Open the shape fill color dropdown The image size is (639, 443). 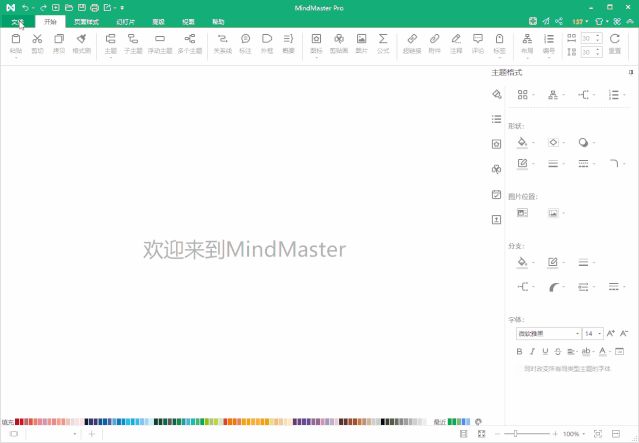[533, 142]
